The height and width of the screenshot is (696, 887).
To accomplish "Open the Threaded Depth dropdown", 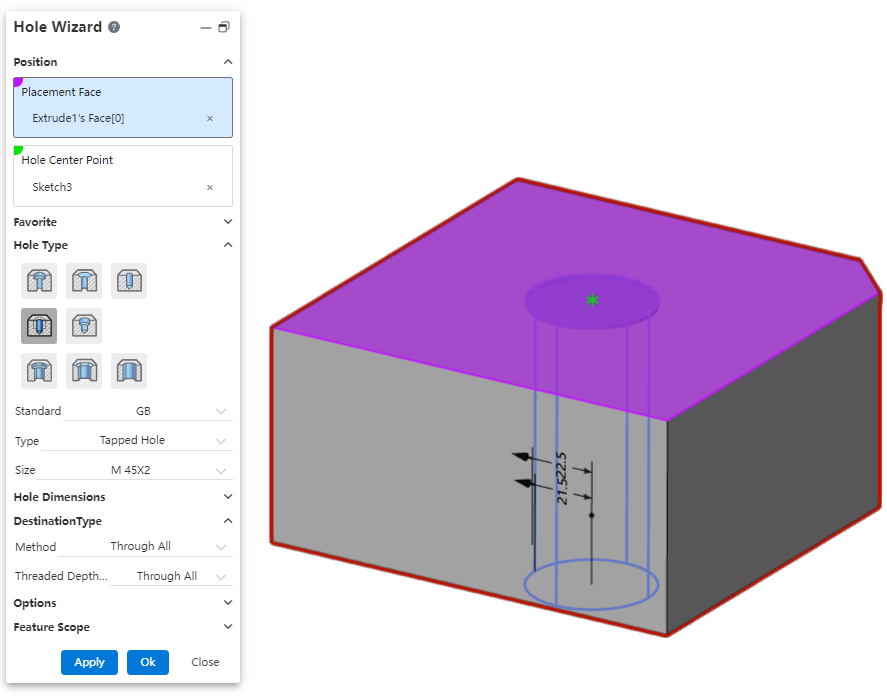I will click(170, 577).
